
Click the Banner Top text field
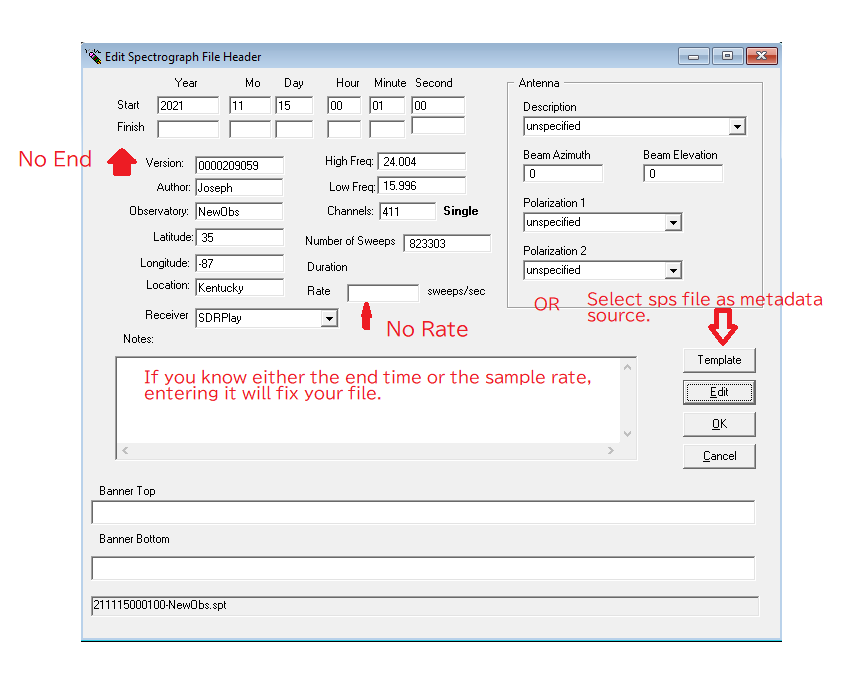click(423, 512)
